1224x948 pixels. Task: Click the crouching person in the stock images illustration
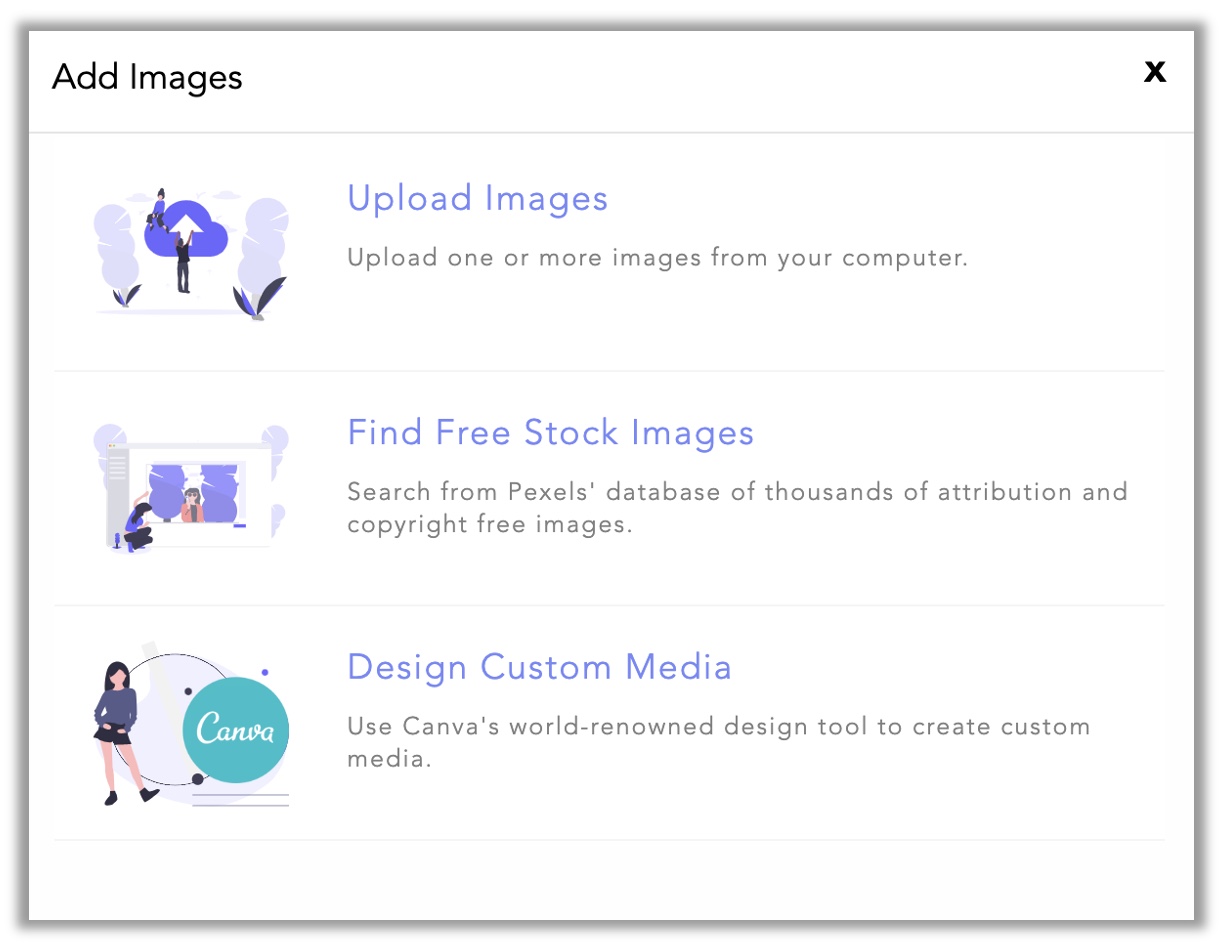tap(138, 527)
